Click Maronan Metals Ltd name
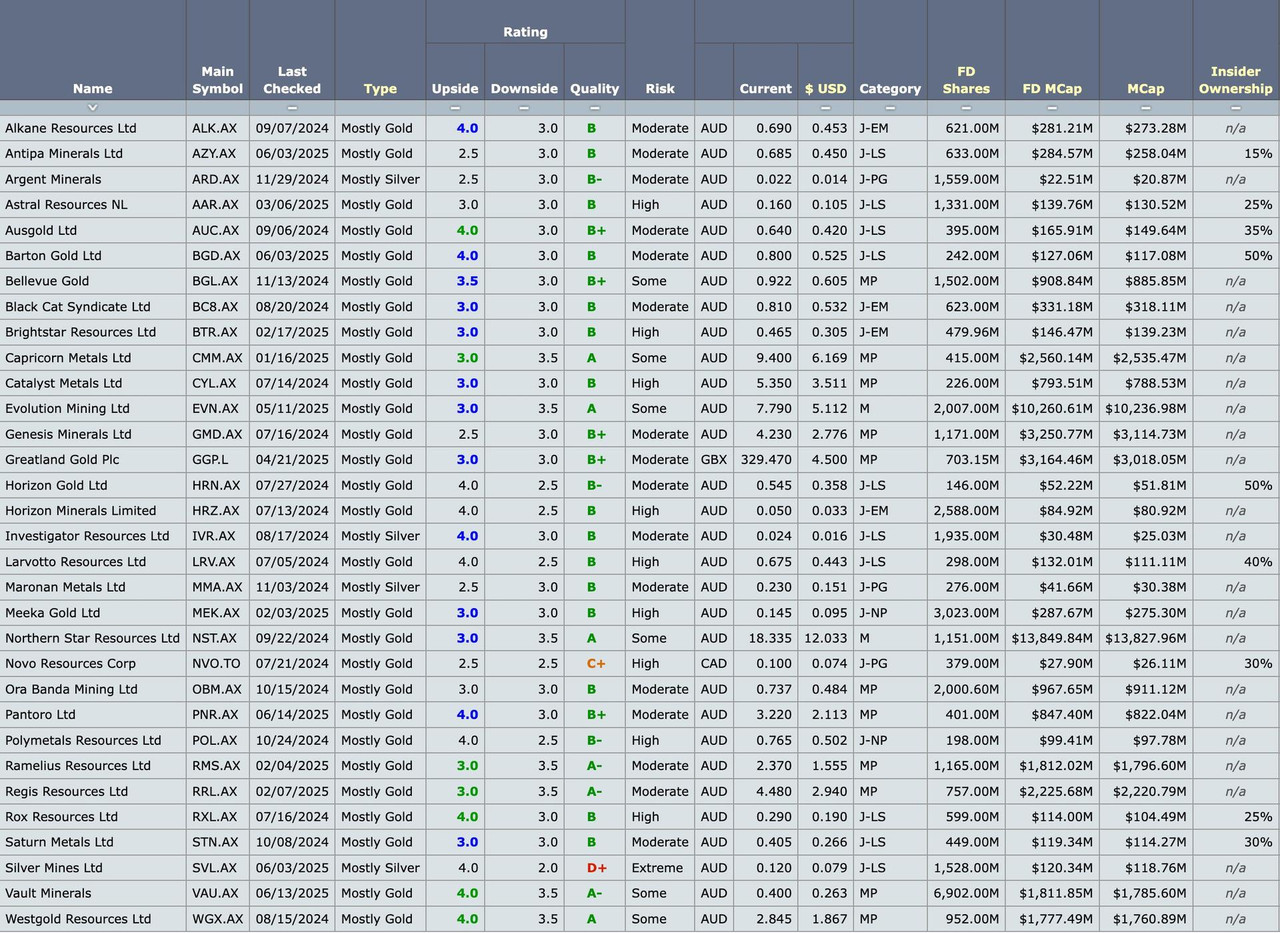 pyautogui.click(x=65, y=587)
